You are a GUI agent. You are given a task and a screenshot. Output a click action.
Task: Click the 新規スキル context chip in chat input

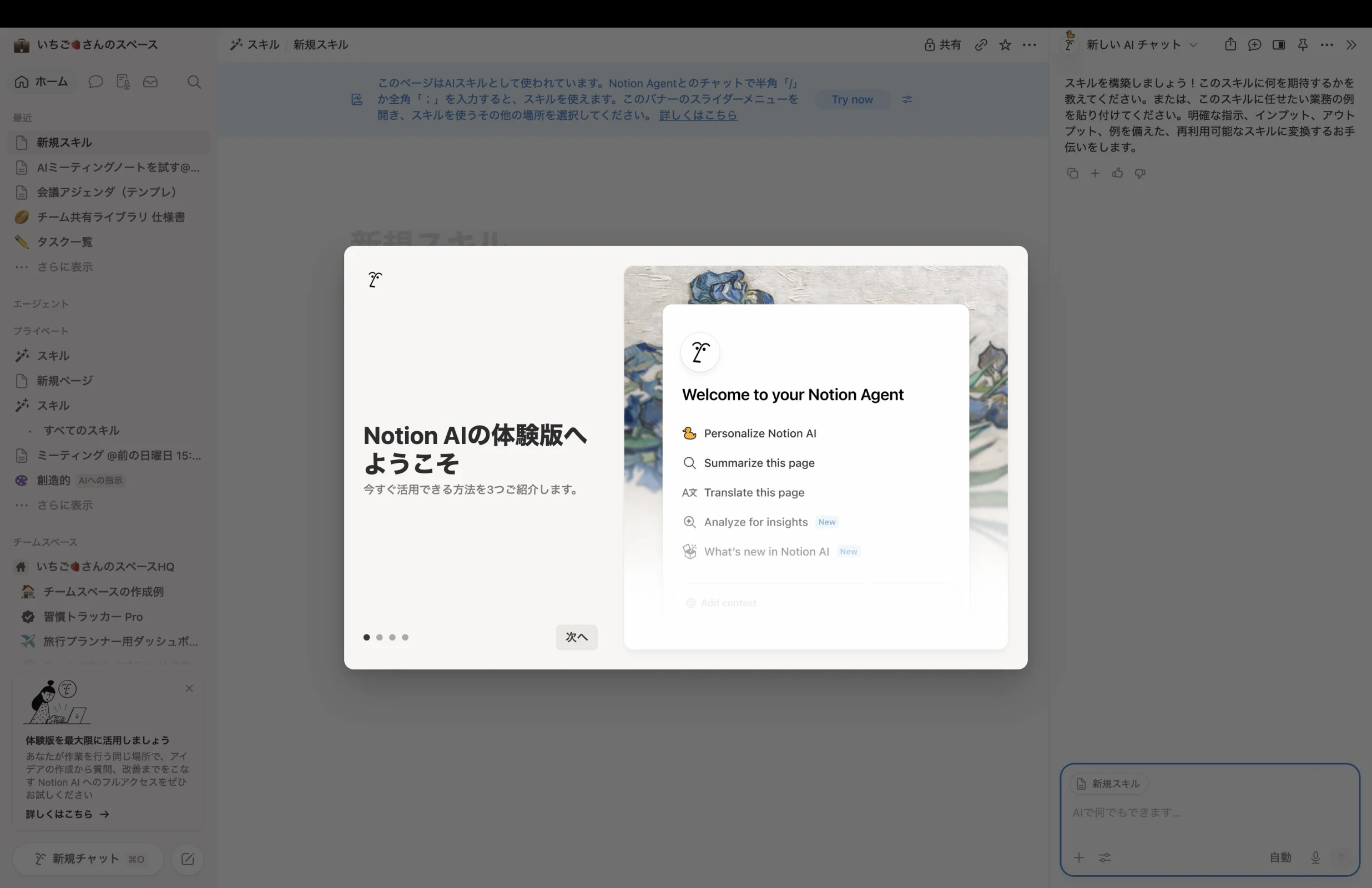click(1108, 784)
